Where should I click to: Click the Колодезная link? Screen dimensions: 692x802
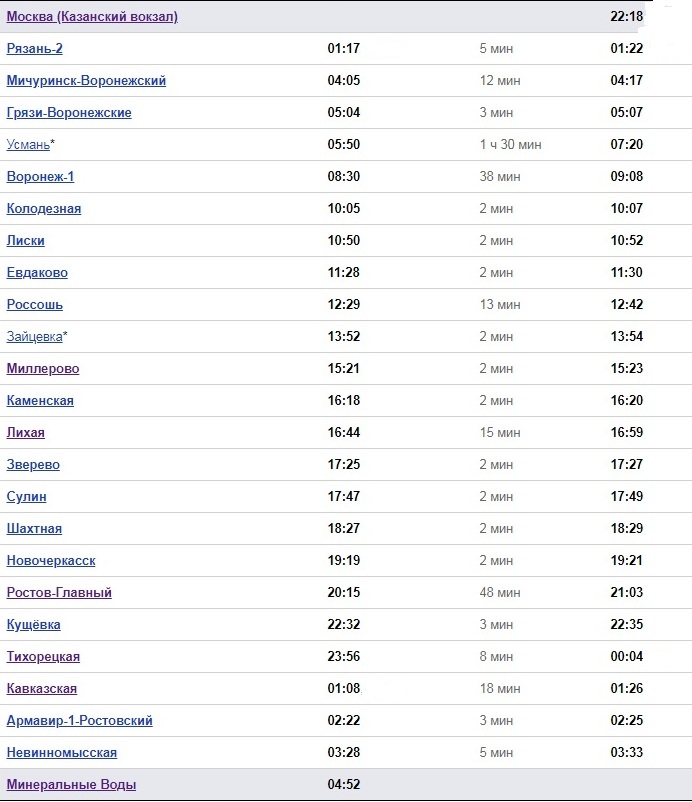tap(44, 209)
